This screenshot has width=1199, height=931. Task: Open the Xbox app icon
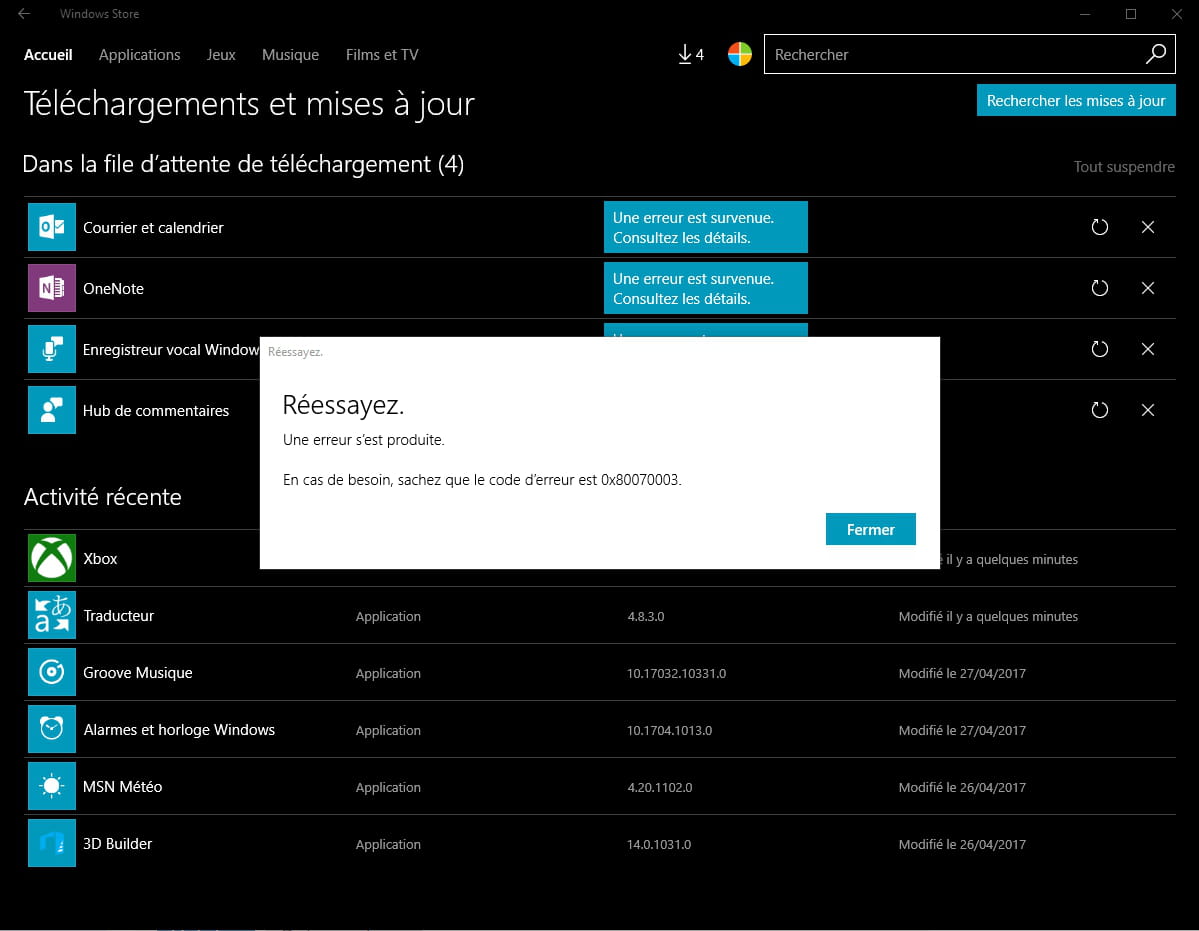52,558
